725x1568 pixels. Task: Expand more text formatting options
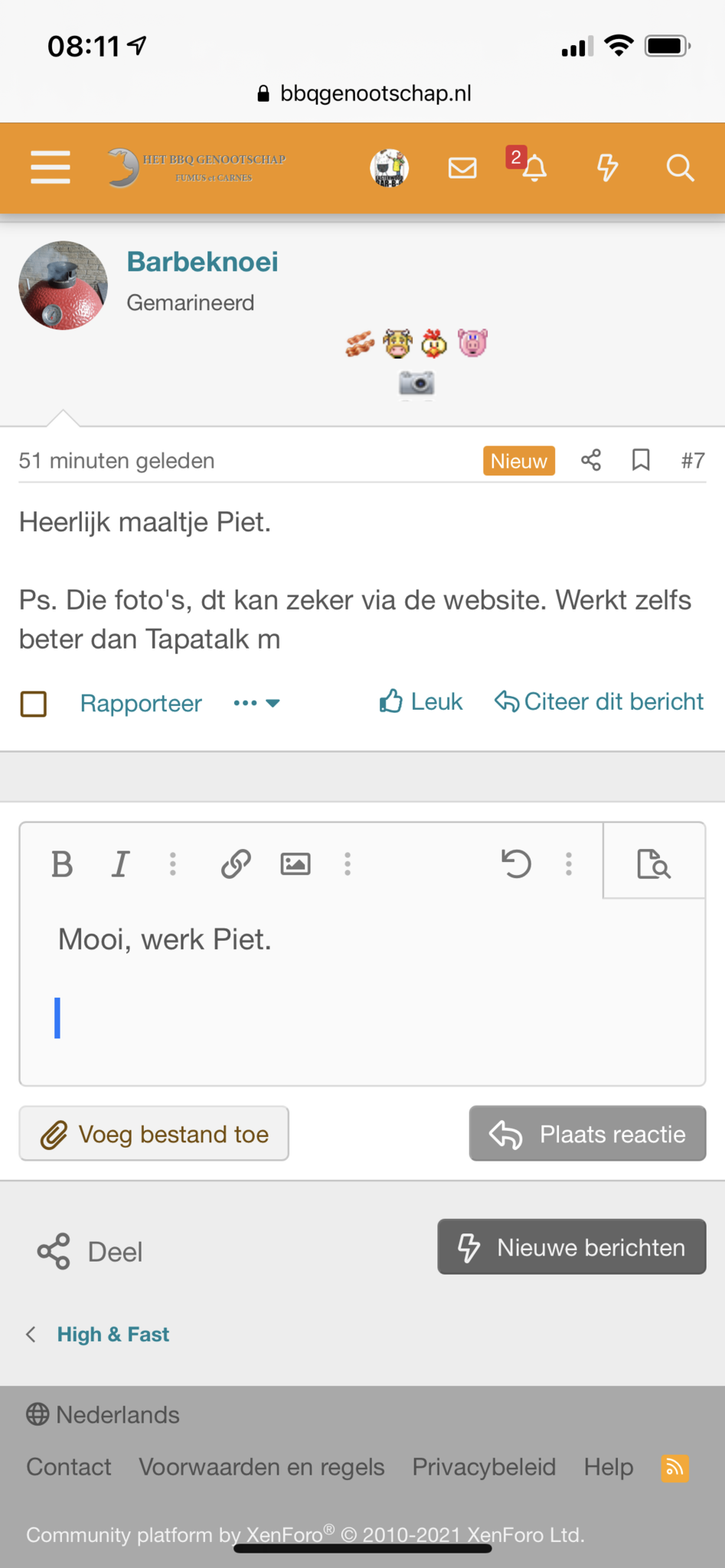(173, 864)
